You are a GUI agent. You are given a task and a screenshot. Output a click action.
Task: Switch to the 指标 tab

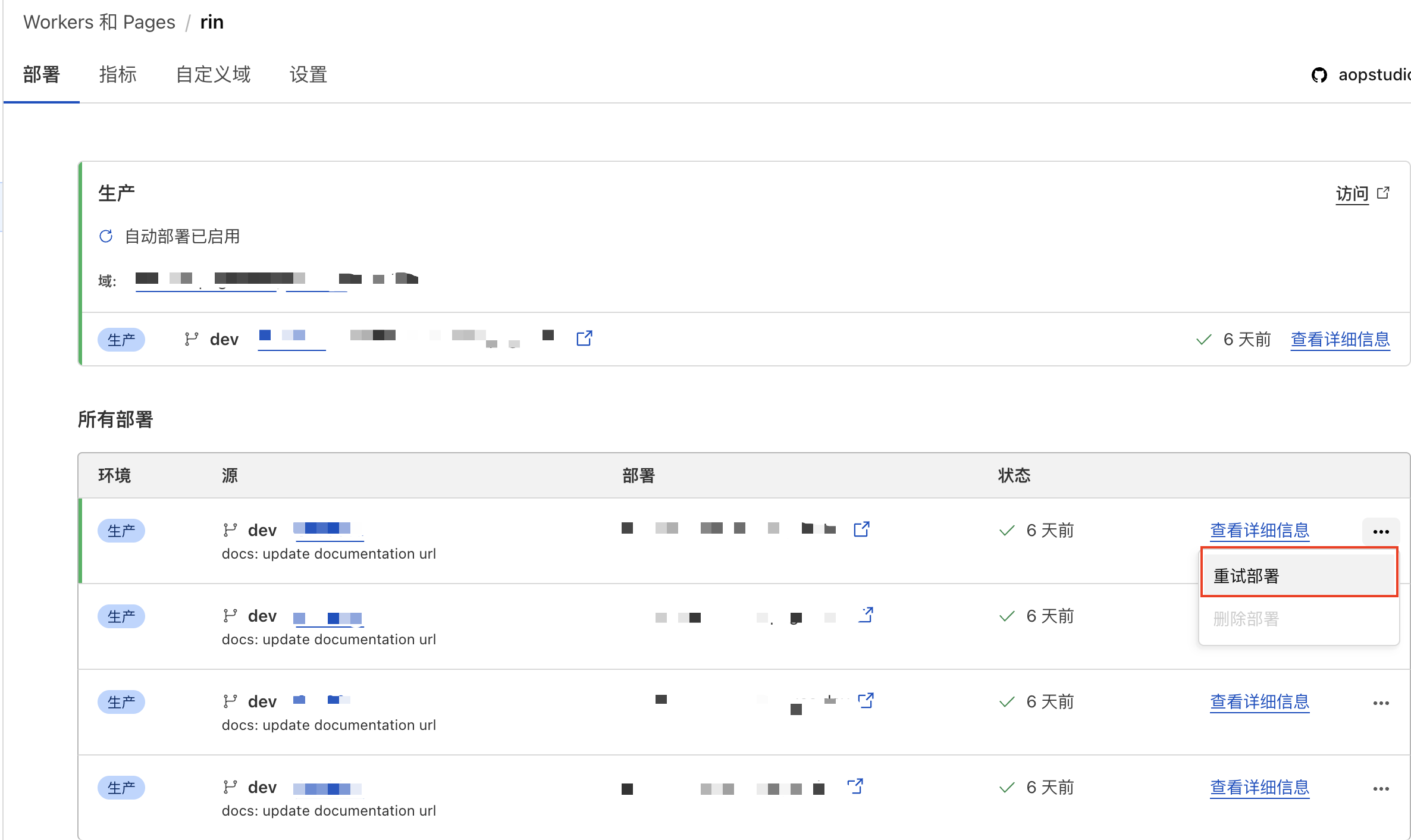pos(118,75)
